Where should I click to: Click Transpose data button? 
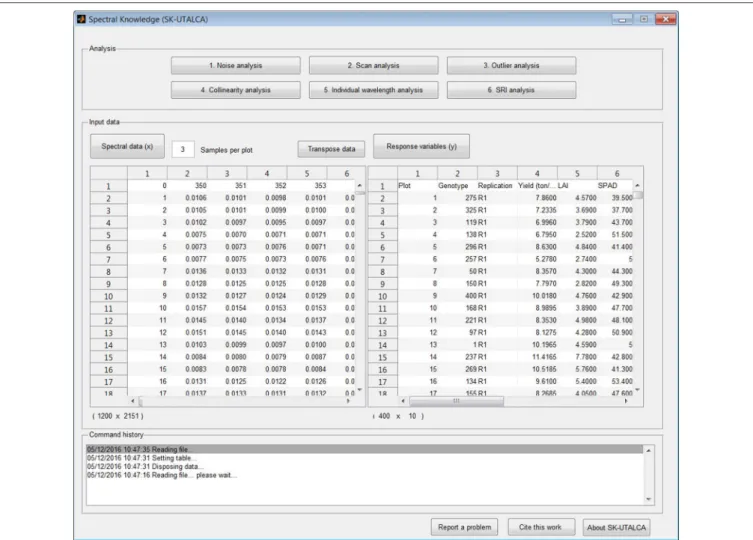[331, 149]
